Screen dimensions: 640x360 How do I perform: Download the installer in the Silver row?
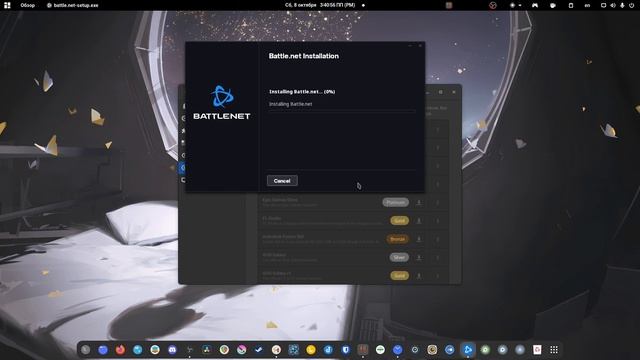[419, 258]
